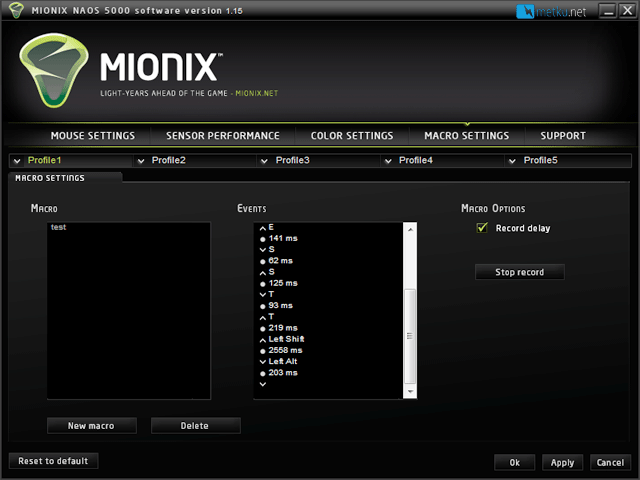640x480 pixels.
Task: Click the Events list scrollbar thumb
Action: pos(410,336)
